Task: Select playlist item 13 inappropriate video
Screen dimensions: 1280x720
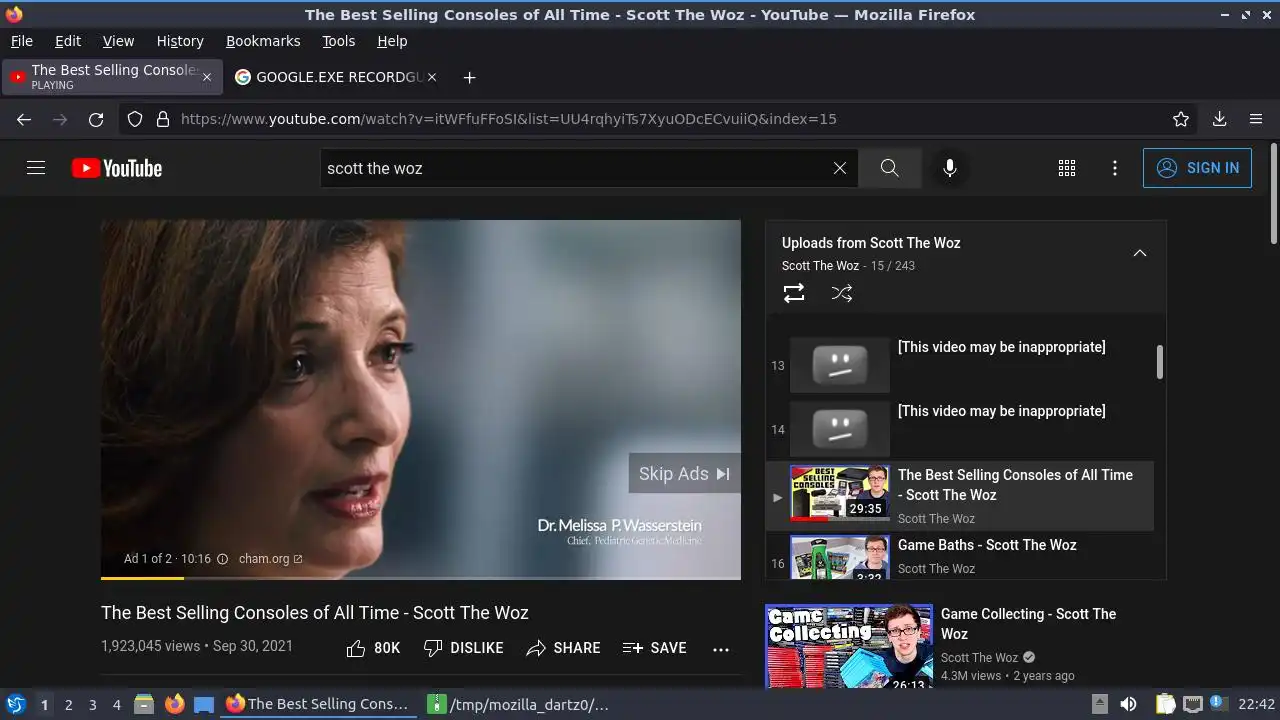Action: [960, 365]
